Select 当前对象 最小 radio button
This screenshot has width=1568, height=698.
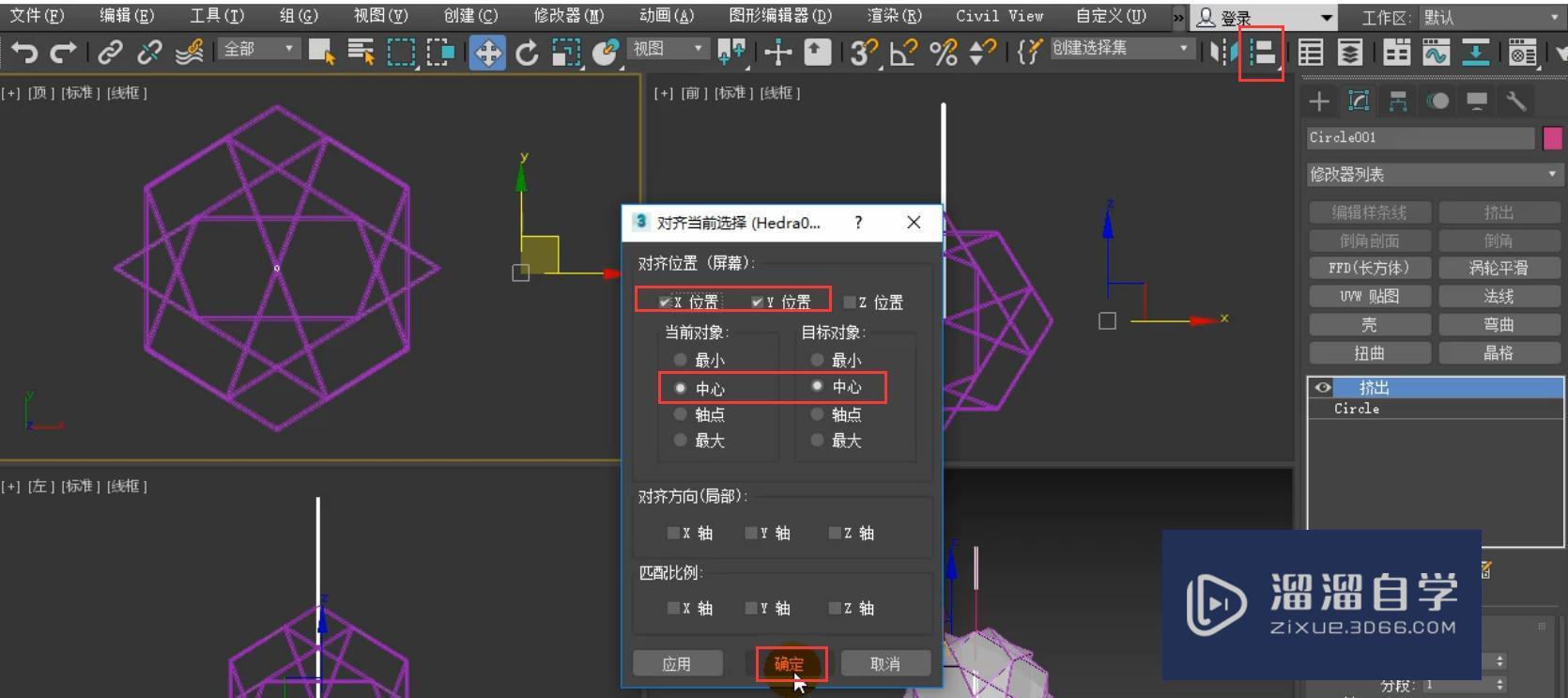pyautogui.click(x=680, y=360)
